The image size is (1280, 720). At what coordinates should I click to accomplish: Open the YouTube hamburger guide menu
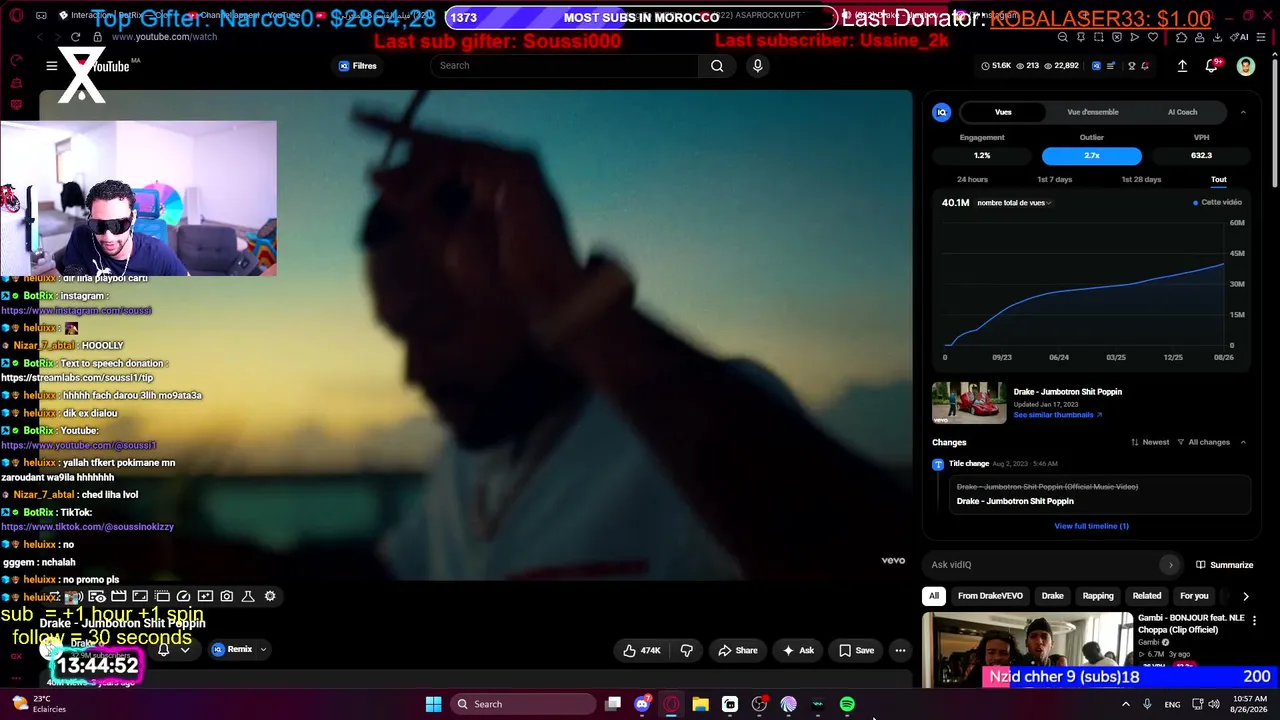tap(52, 66)
